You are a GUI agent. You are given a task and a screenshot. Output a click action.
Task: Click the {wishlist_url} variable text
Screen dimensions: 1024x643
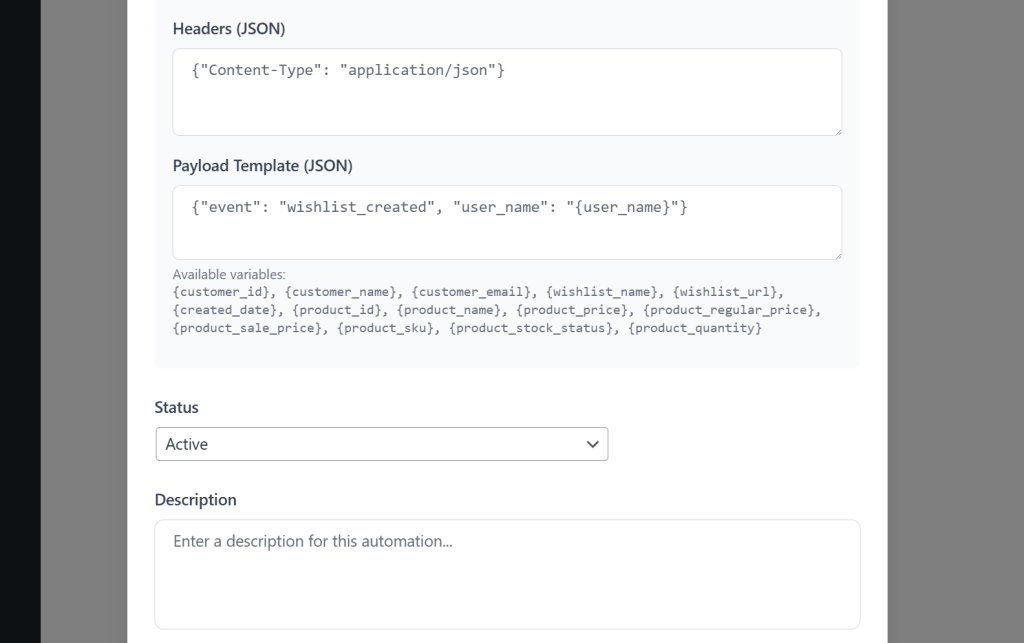tap(725, 292)
